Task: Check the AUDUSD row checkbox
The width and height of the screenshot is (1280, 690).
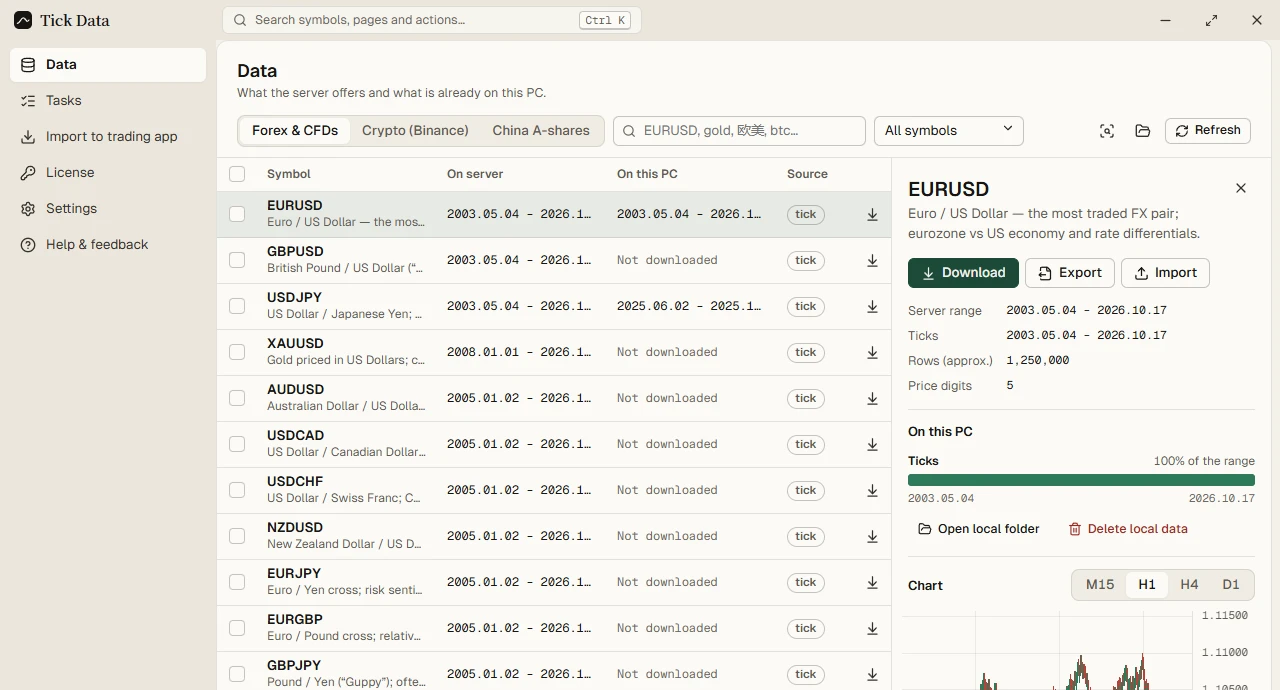Action: tap(237, 398)
